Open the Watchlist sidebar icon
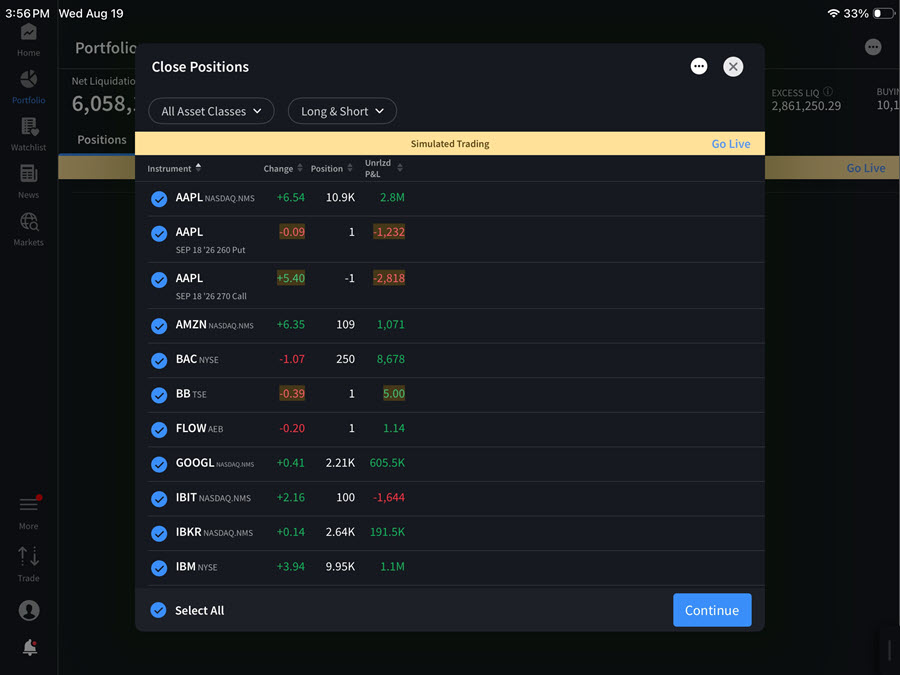 (x=29, y=126)
